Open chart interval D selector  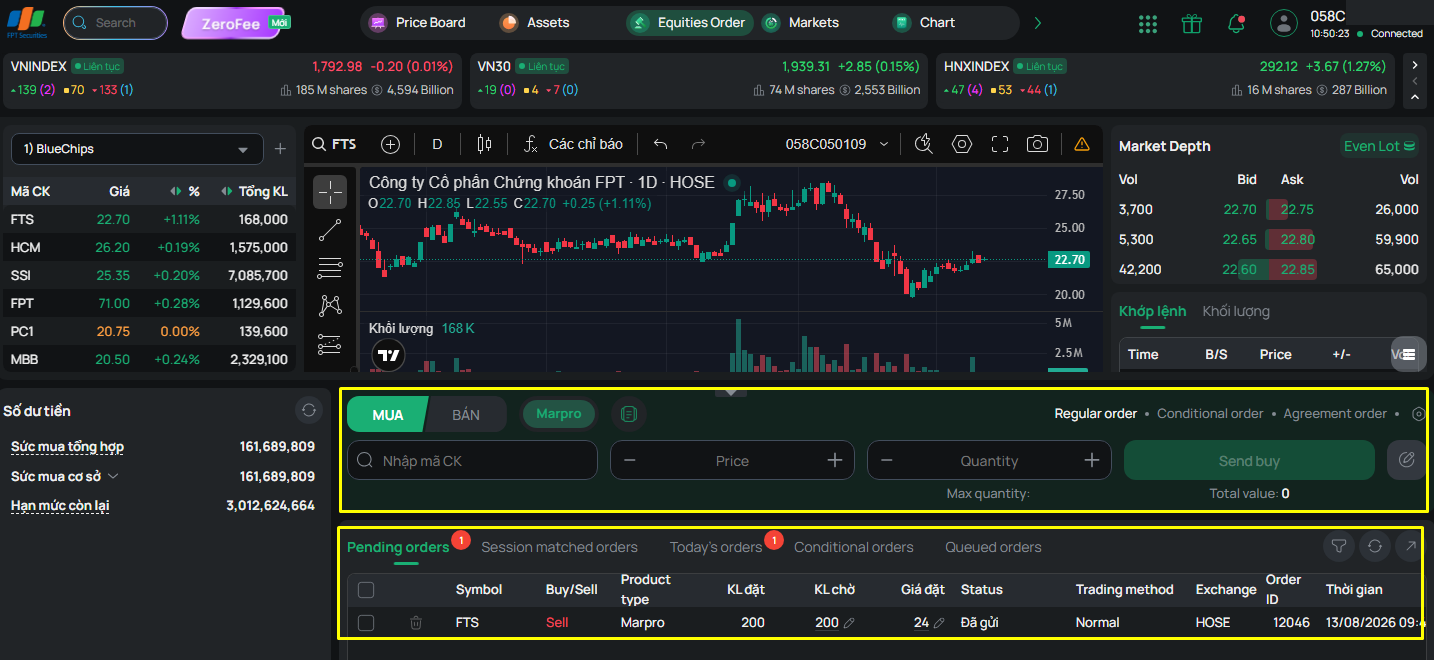pos(437,144)
